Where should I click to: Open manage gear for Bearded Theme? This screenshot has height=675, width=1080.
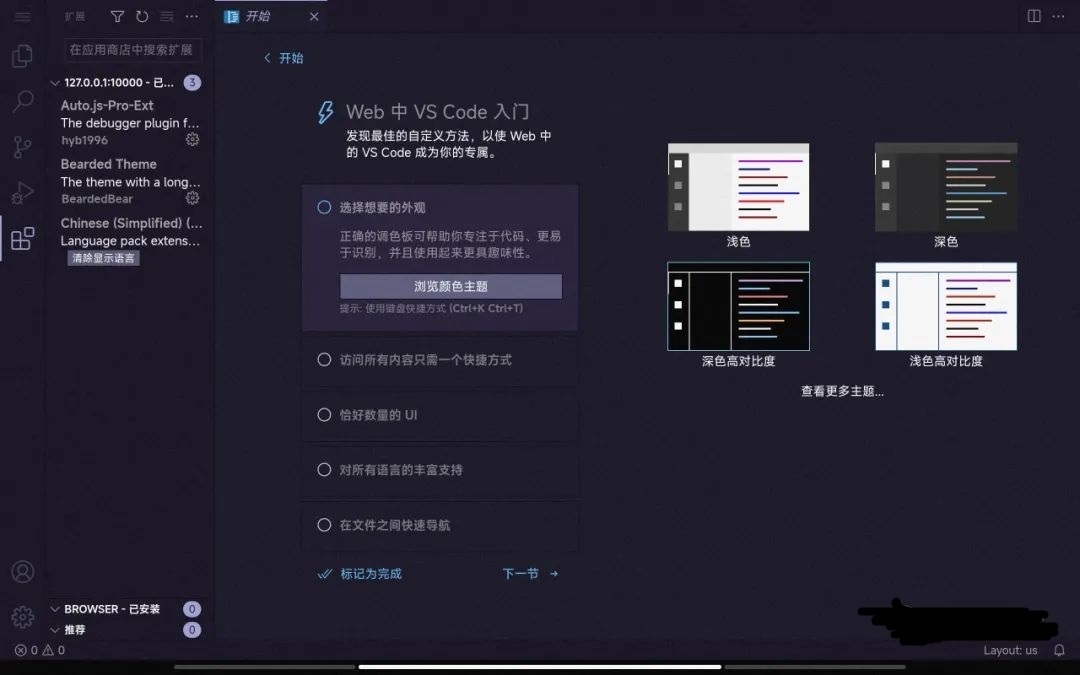point(192,199)
